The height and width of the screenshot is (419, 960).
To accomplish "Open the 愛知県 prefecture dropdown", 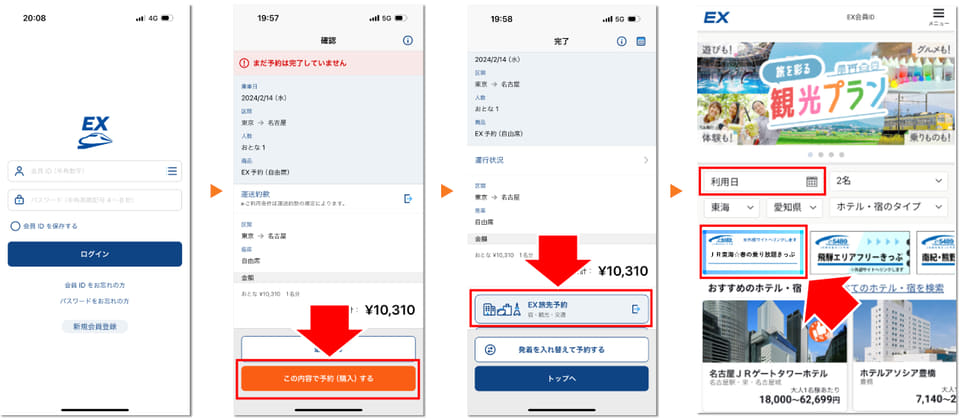I will (794, 208).
